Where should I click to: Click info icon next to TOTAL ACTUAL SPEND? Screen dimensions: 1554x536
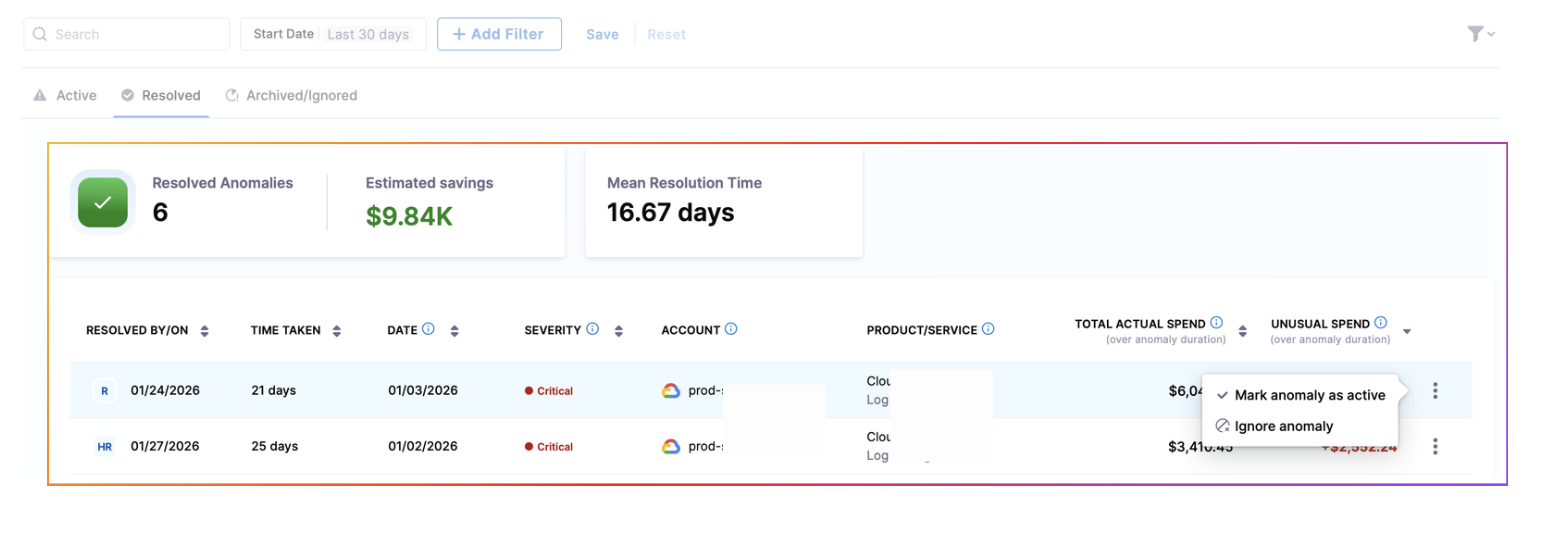[x=1216, y=323]
